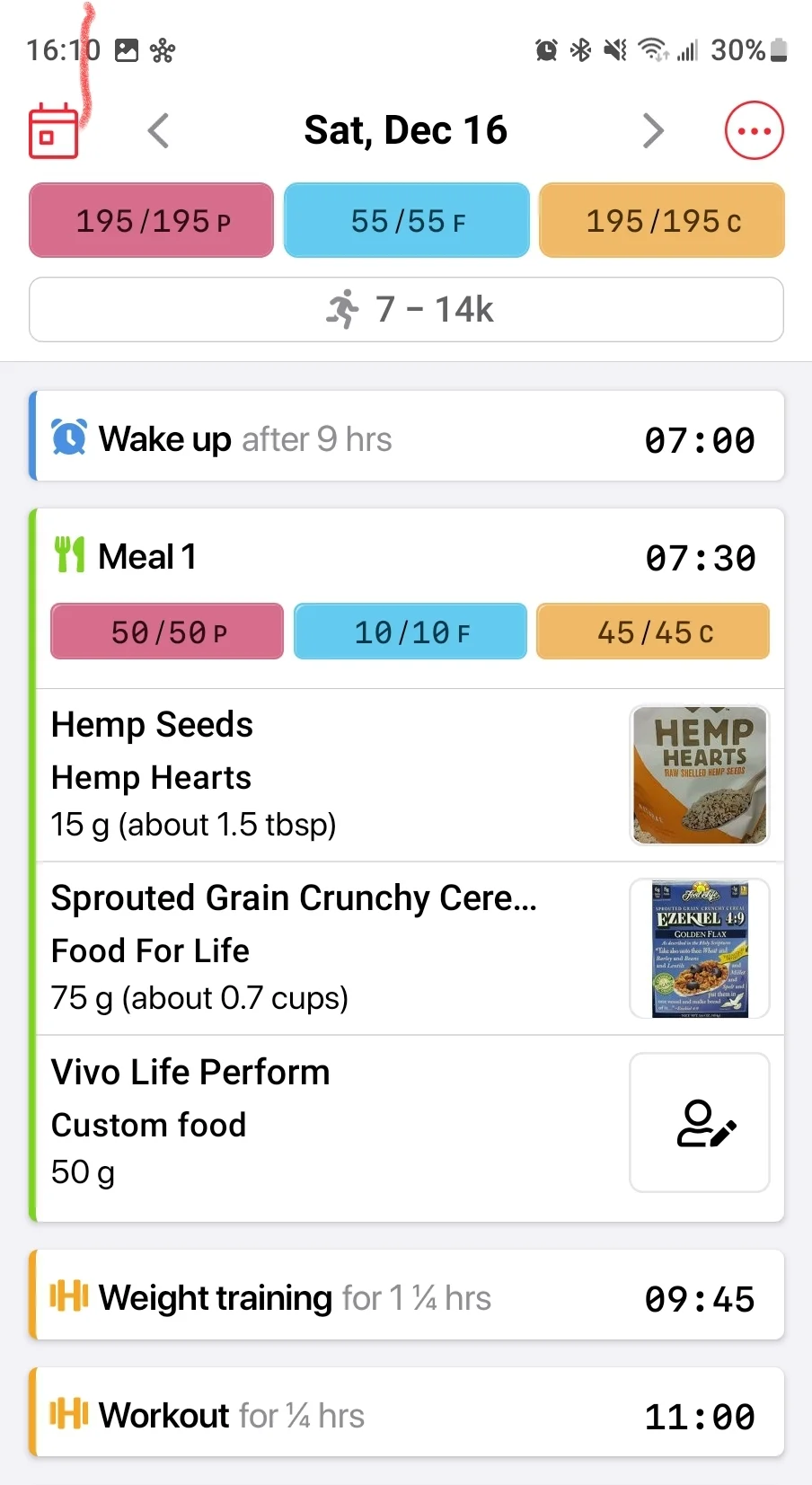Tap the alarm icon in status bar
Viewport: 812px width, 1485px height.
tap(546, 50)
